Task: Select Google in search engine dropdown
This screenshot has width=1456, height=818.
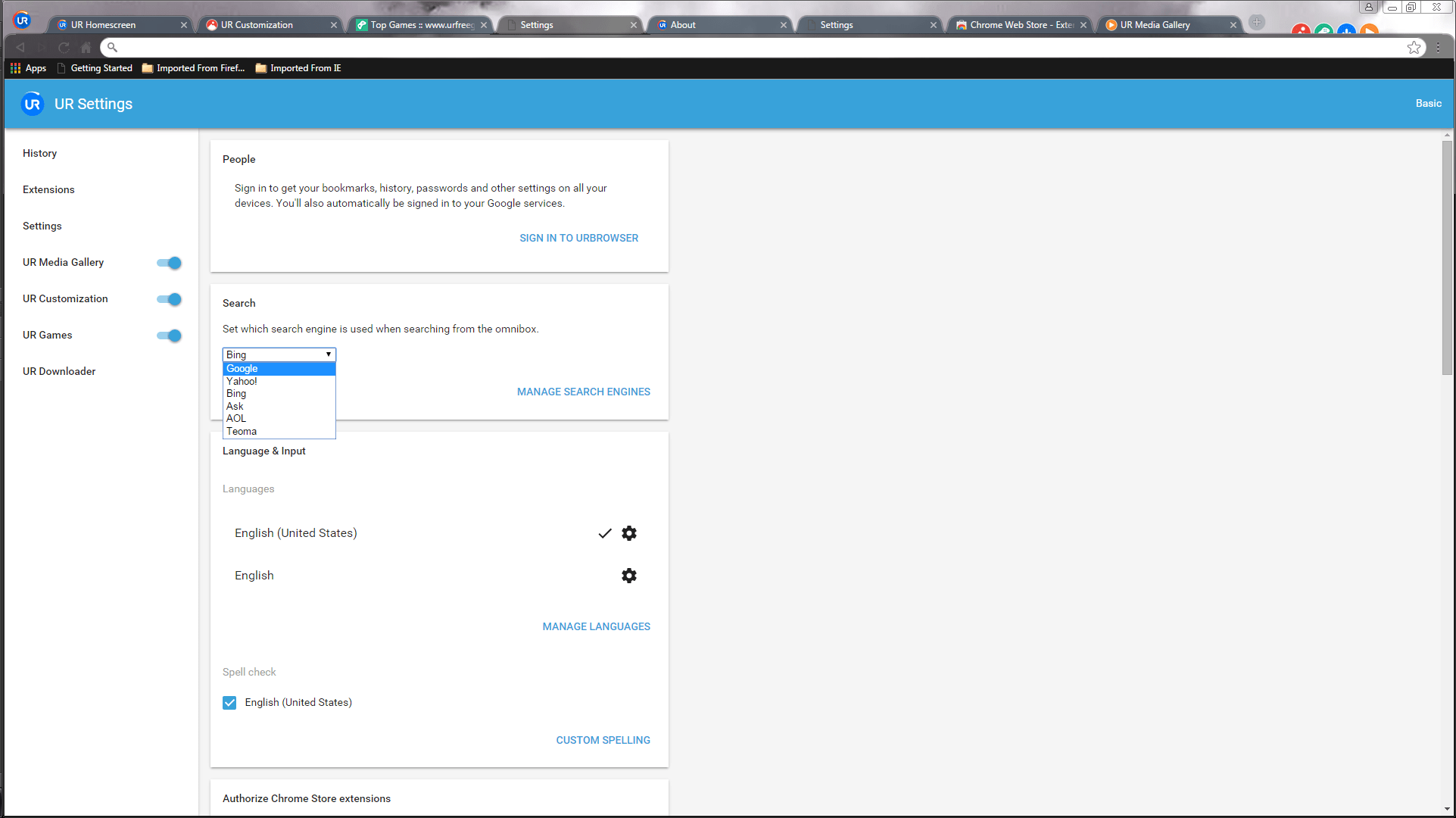Action: pos(242,369)
